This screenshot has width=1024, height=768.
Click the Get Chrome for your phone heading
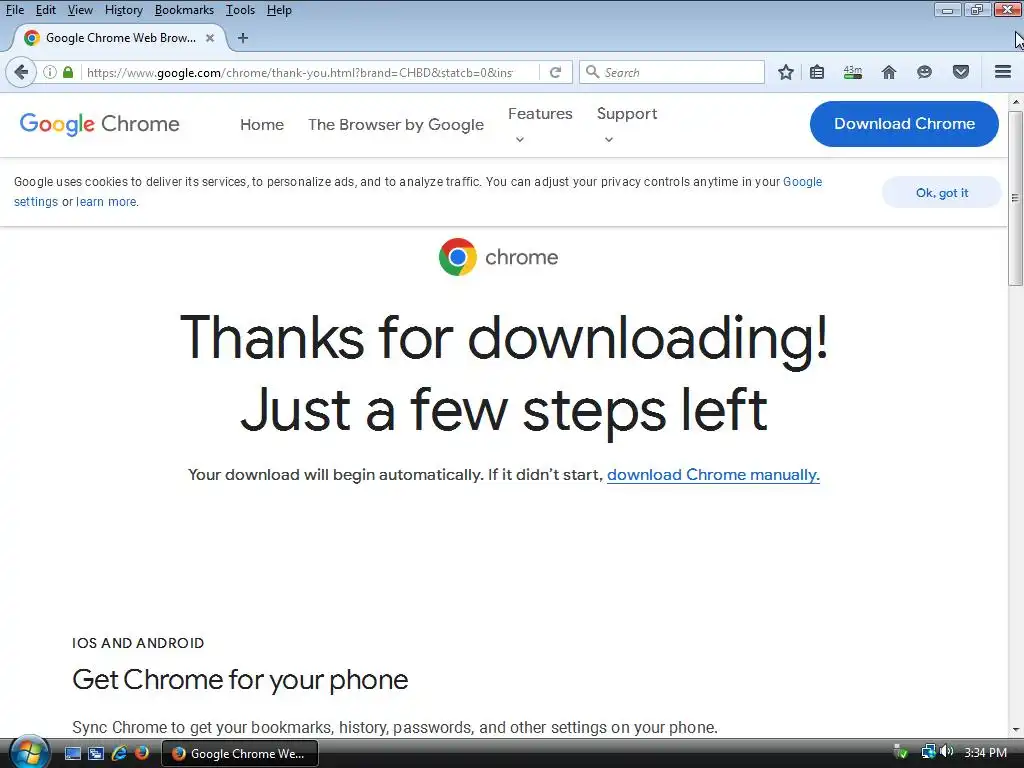(x=240, y=680)
